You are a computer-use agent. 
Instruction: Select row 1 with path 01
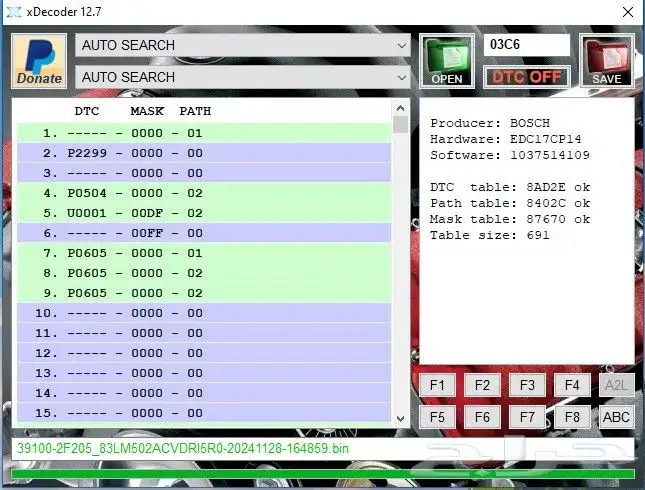[204, 133]
